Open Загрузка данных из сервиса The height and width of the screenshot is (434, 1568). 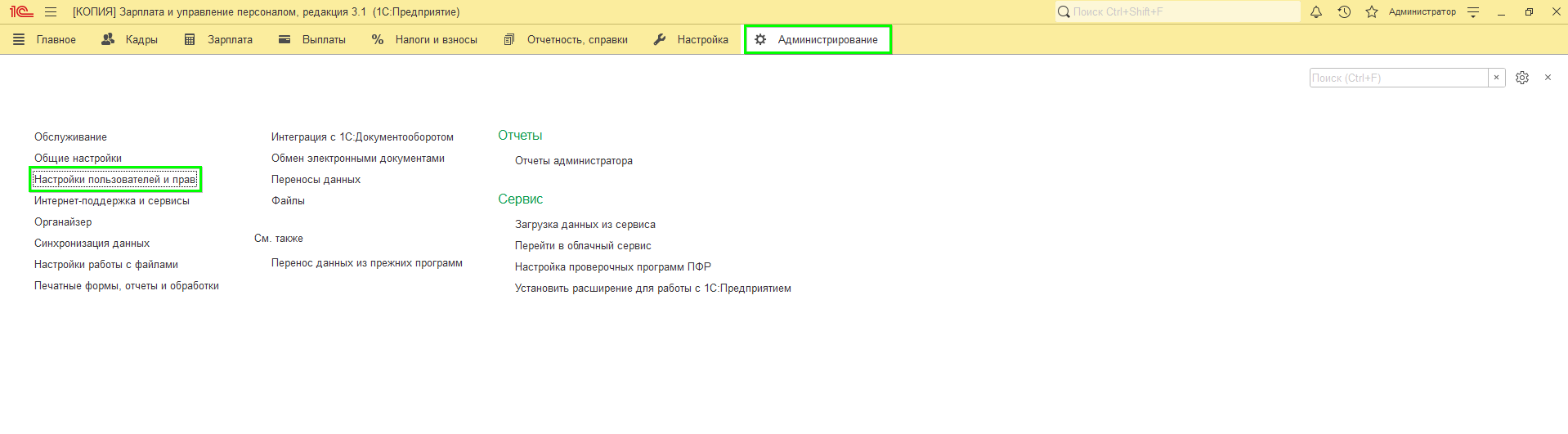tap(585, 225)
